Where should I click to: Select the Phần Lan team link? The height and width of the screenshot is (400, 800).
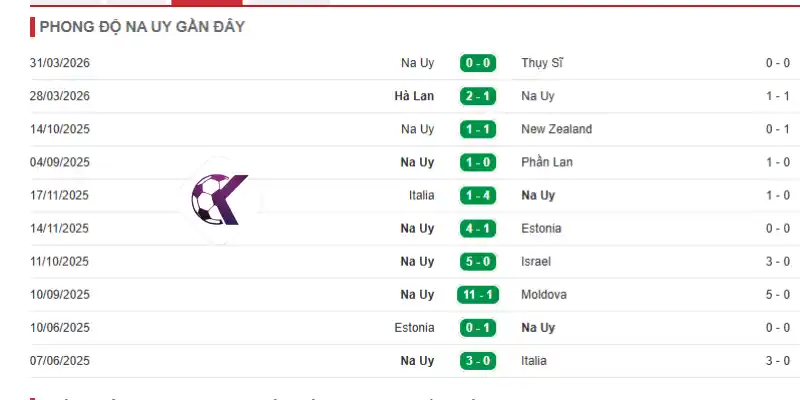pyautogui.click(x=547, y=162)
